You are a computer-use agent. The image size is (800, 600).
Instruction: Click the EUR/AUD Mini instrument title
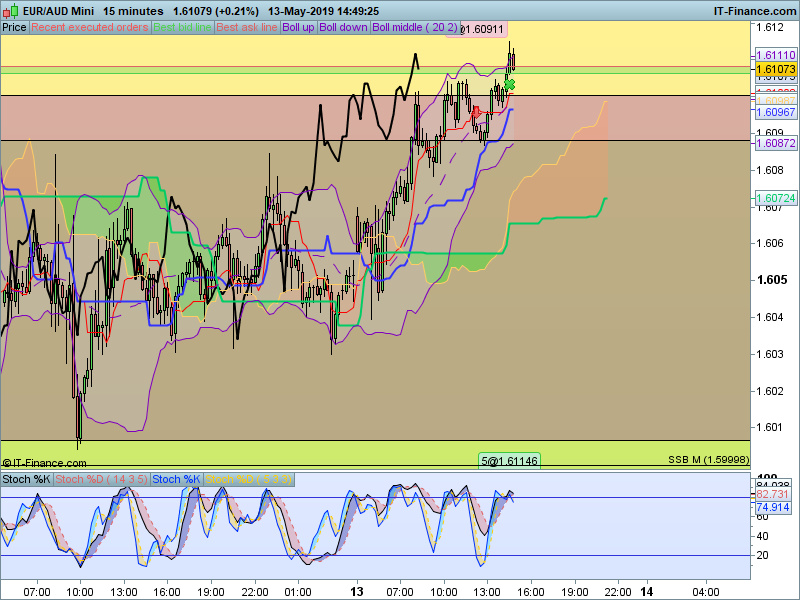point(59,11)
